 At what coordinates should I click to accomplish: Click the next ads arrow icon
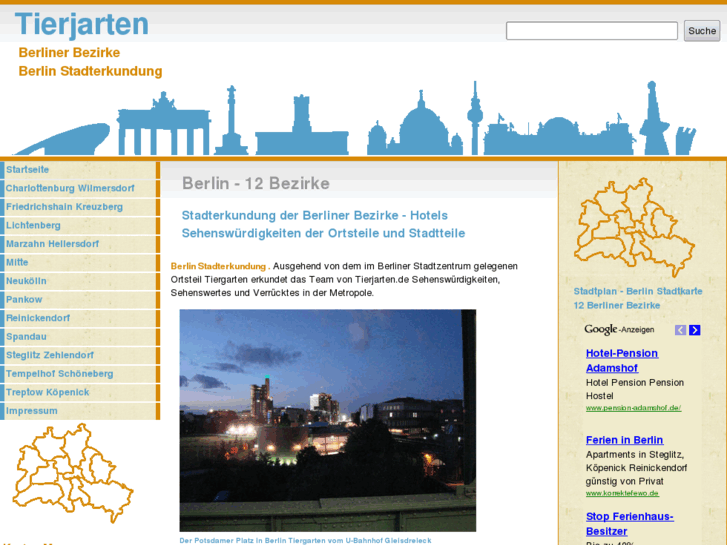pyautogui.click(x=695, y=330)
